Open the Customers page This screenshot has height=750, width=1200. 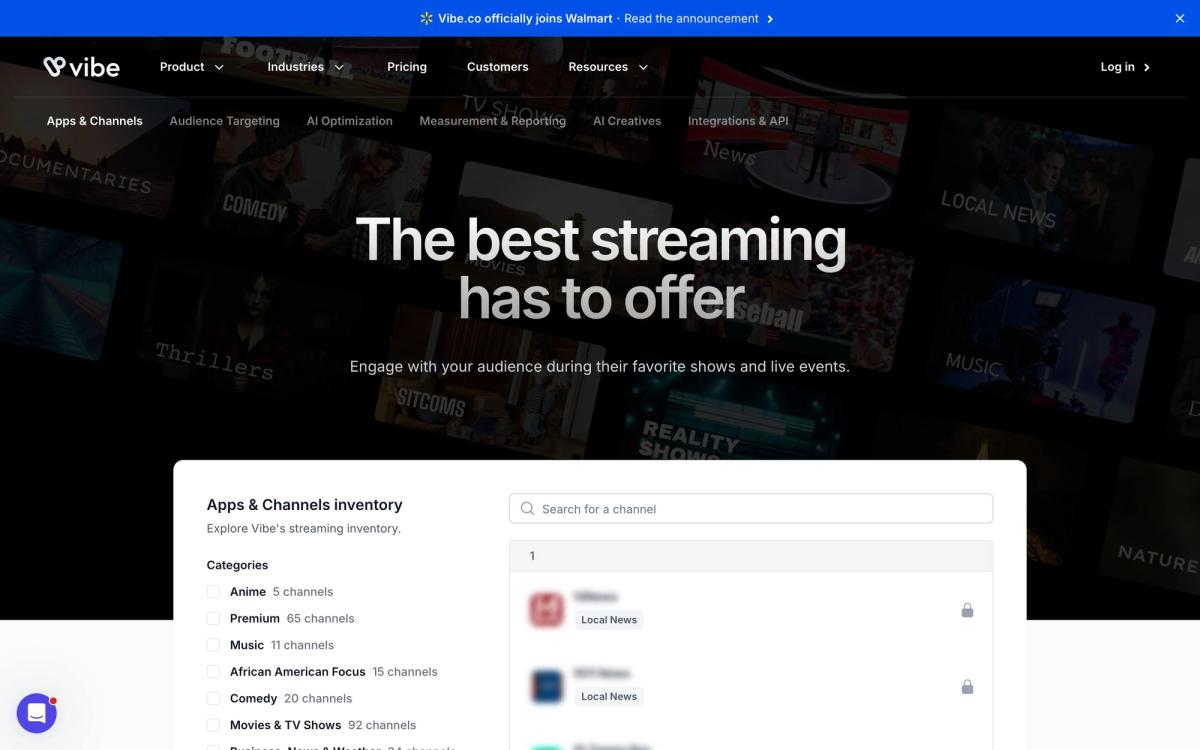[x=497, y=67]
